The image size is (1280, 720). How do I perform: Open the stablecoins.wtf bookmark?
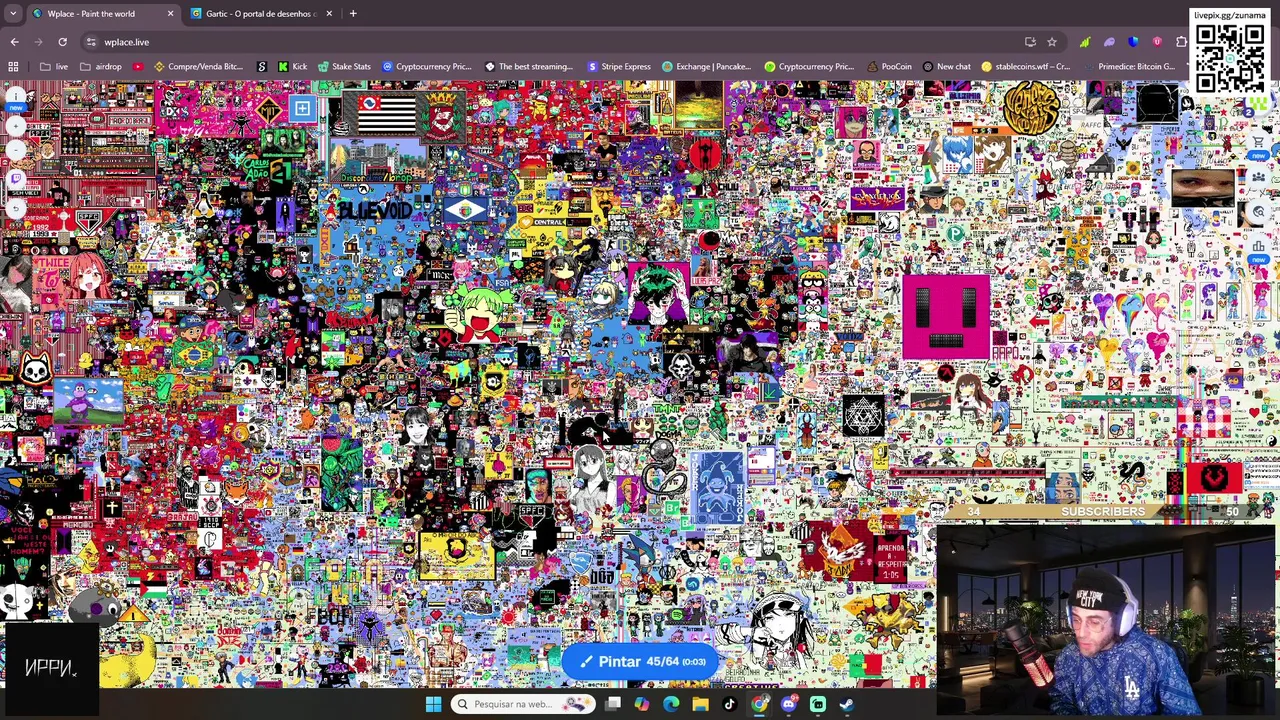coord(1025,67)
